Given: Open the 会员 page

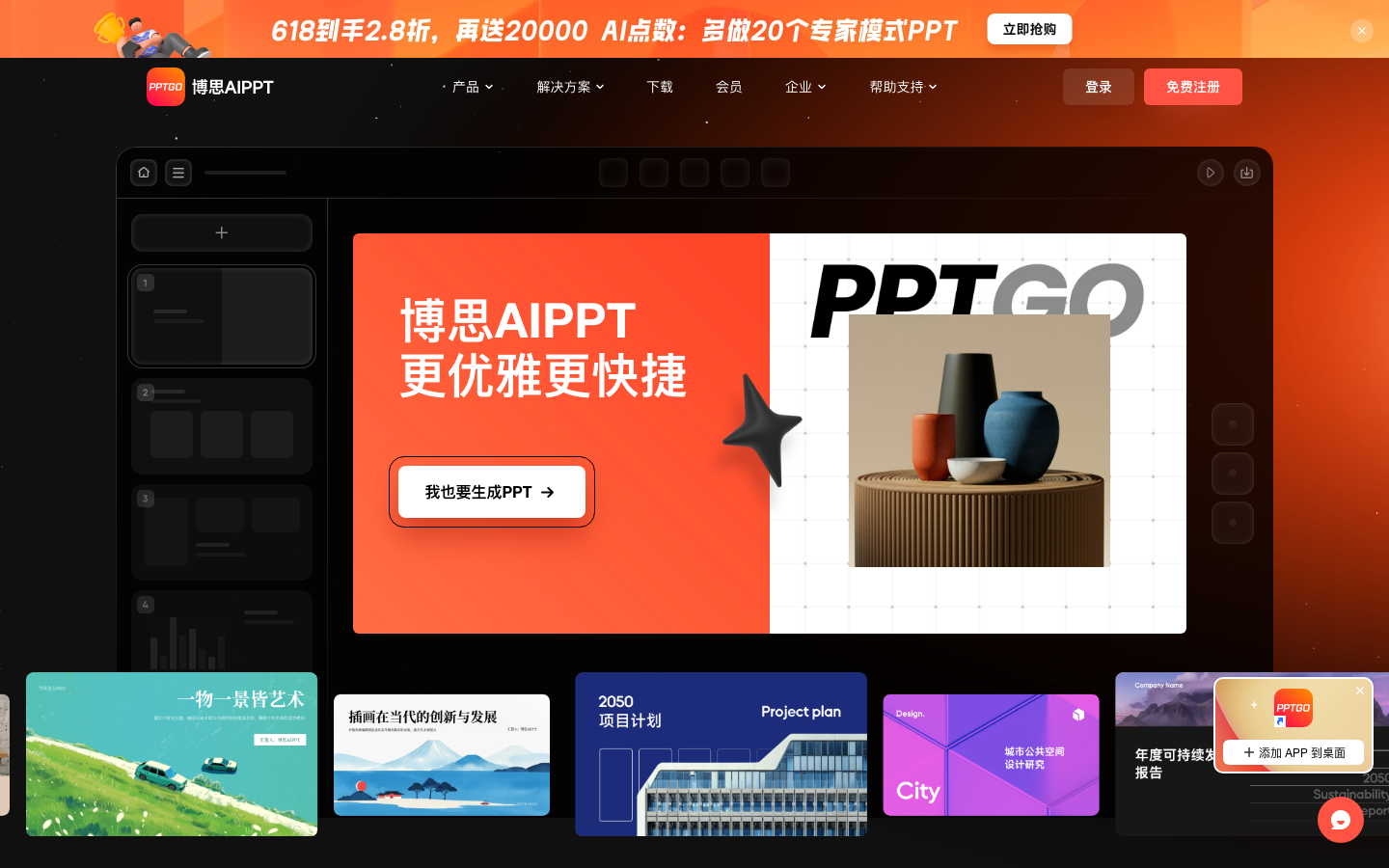Looking at the screenshot, I should (x=729, y=87).
